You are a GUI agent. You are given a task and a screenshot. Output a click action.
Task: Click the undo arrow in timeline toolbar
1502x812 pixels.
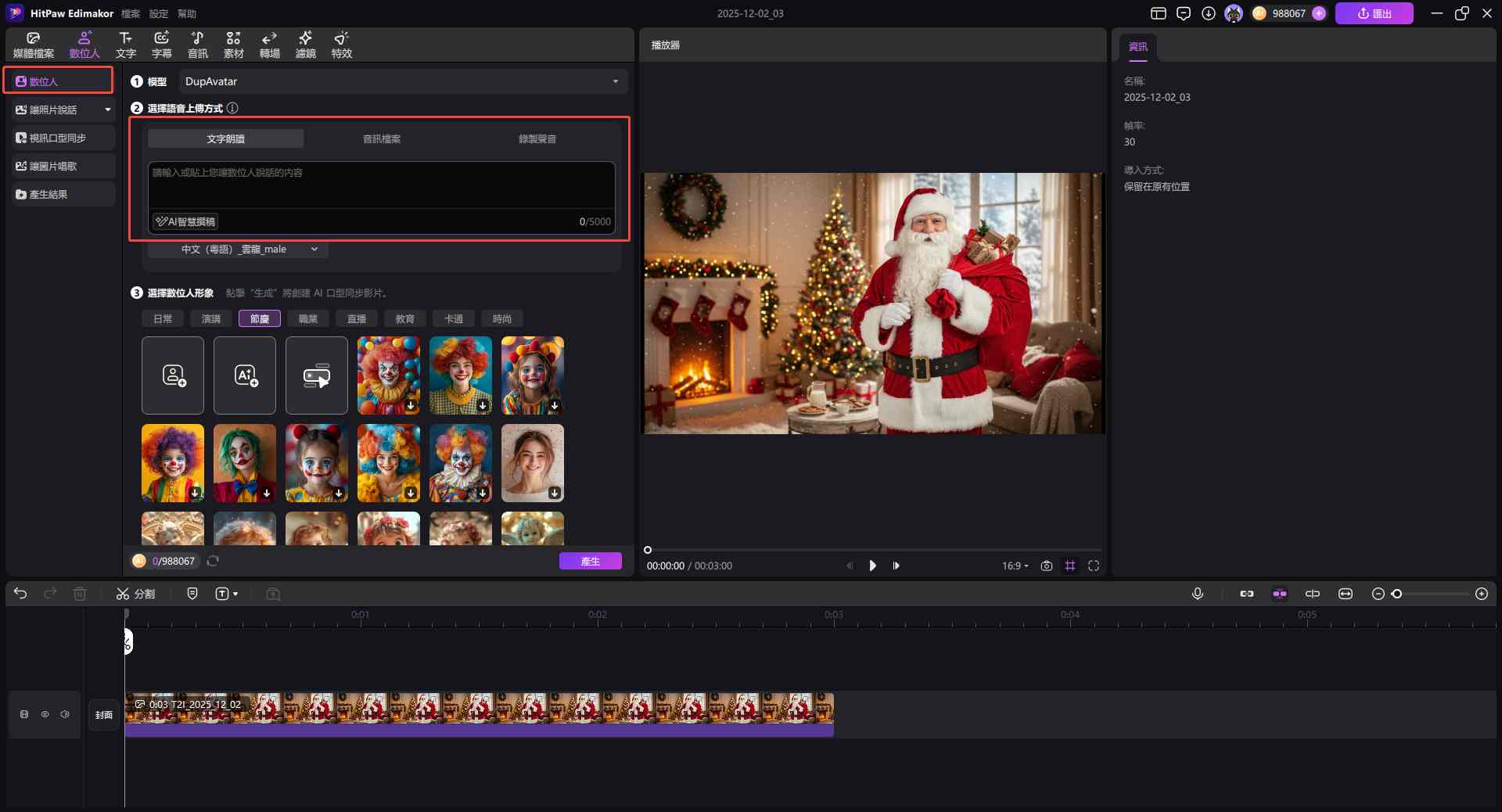pyautogui.click(x=20, y=594)
